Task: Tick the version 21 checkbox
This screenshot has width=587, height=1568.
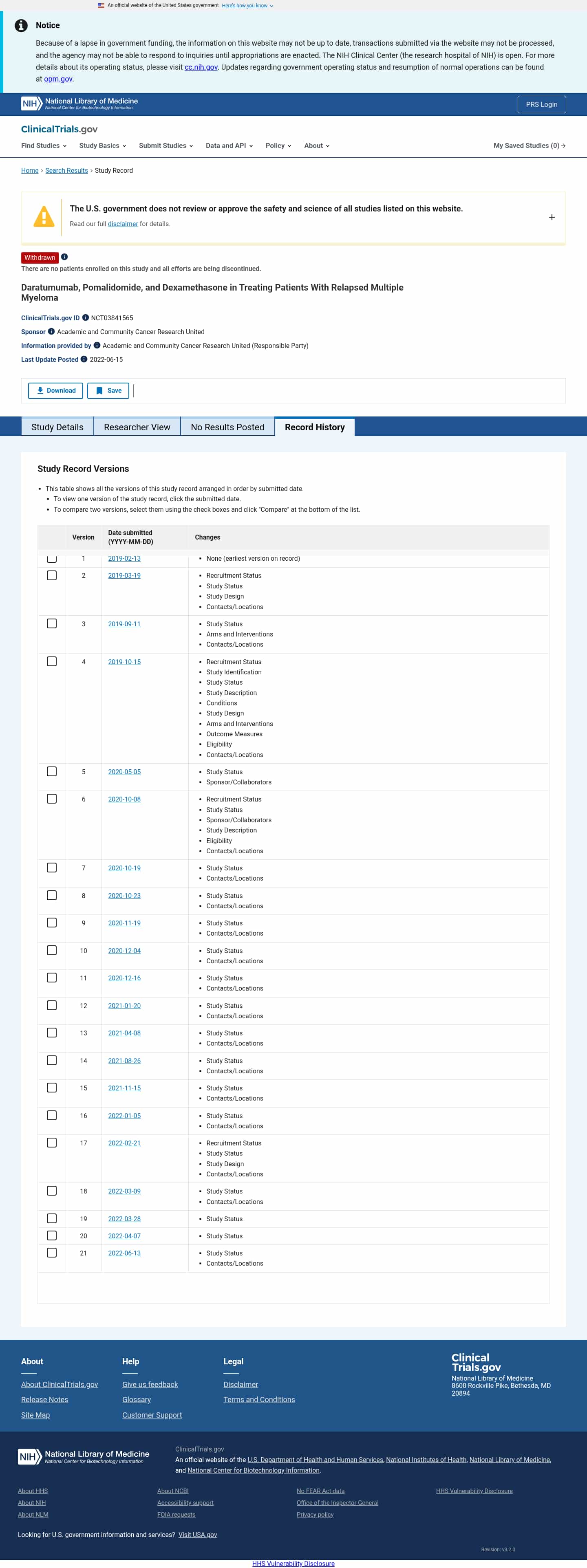Action: click(52, 1253)
